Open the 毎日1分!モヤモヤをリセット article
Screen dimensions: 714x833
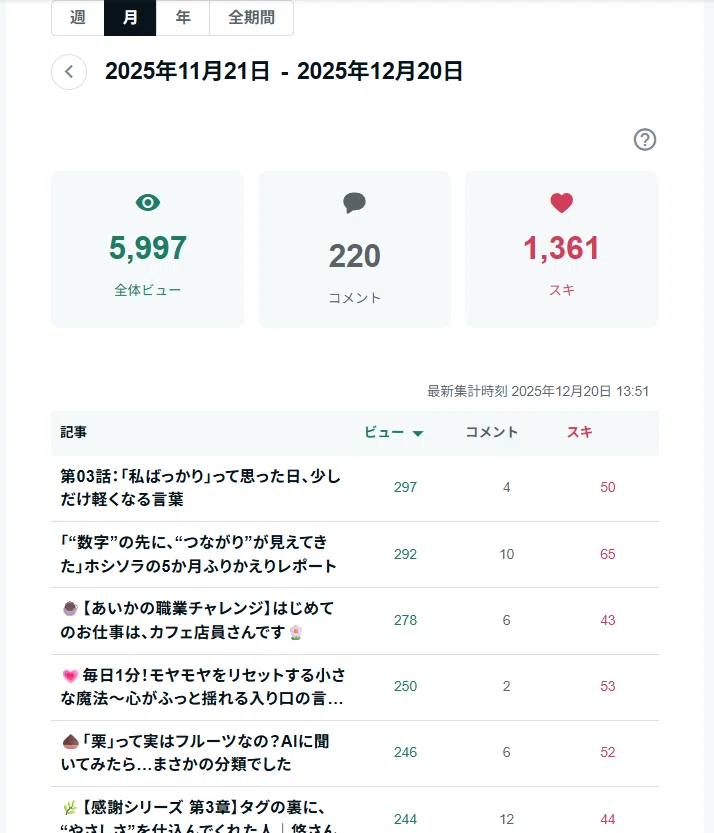point(203,686)
